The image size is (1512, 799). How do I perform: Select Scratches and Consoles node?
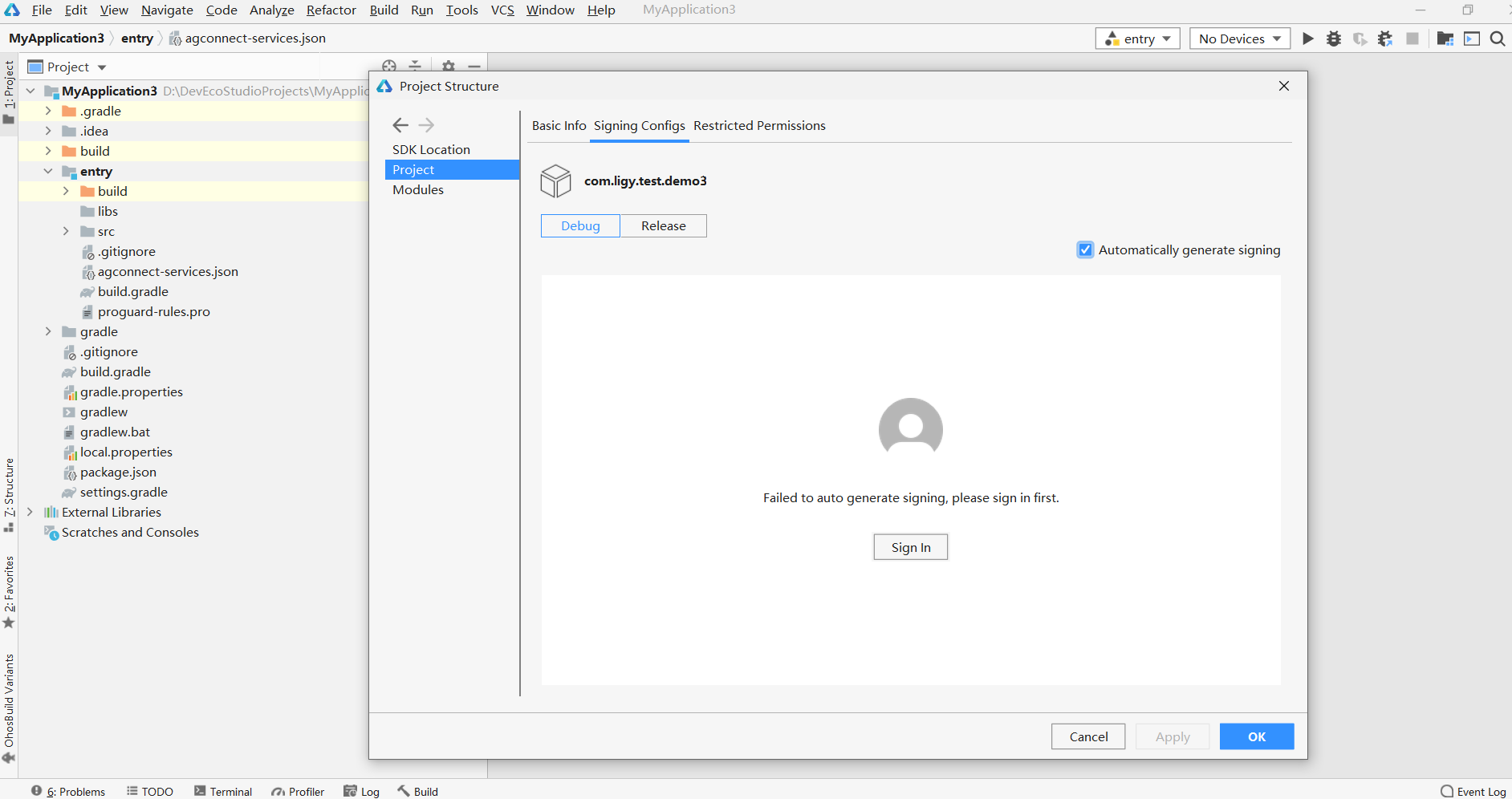[130, 532]
